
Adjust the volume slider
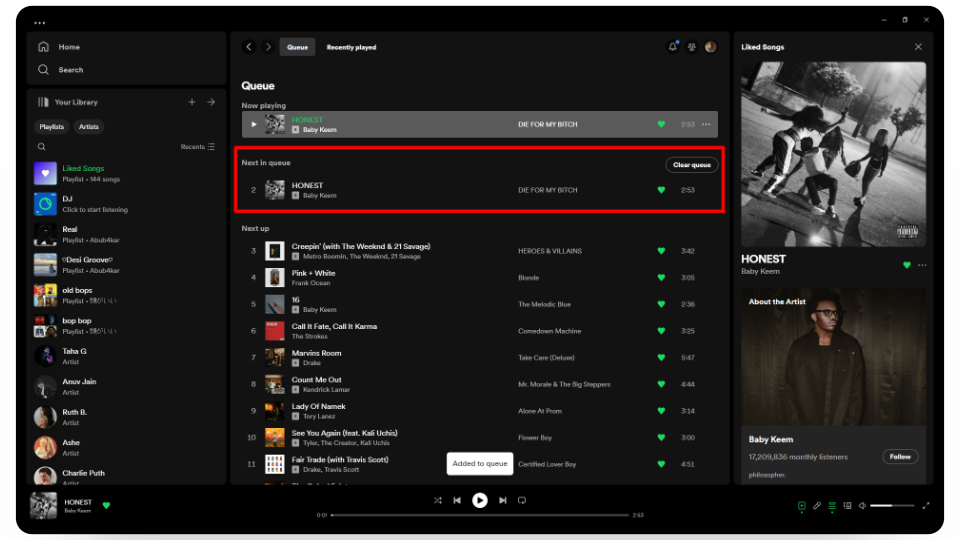tap(892, 506)
